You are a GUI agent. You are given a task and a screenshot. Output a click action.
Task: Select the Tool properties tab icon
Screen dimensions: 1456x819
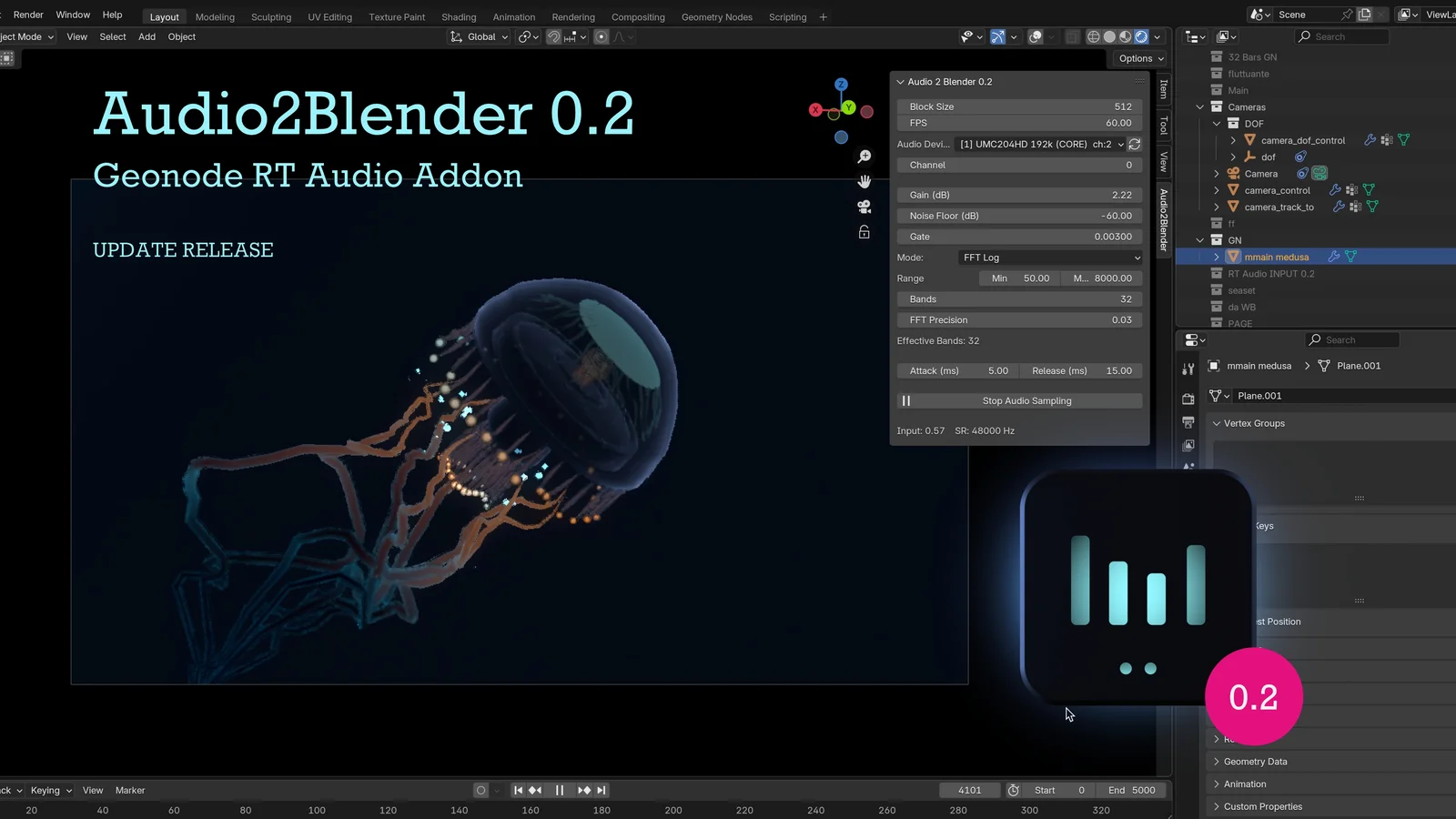click(1188, 369)
